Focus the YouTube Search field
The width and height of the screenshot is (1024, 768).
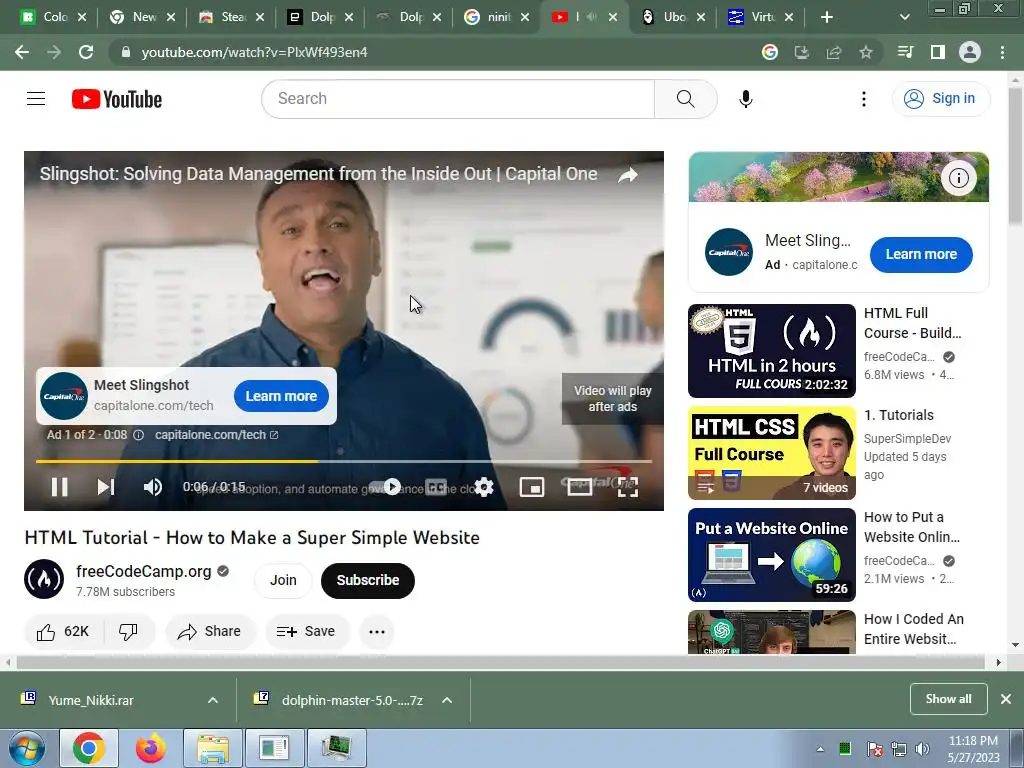coord(458,99)
